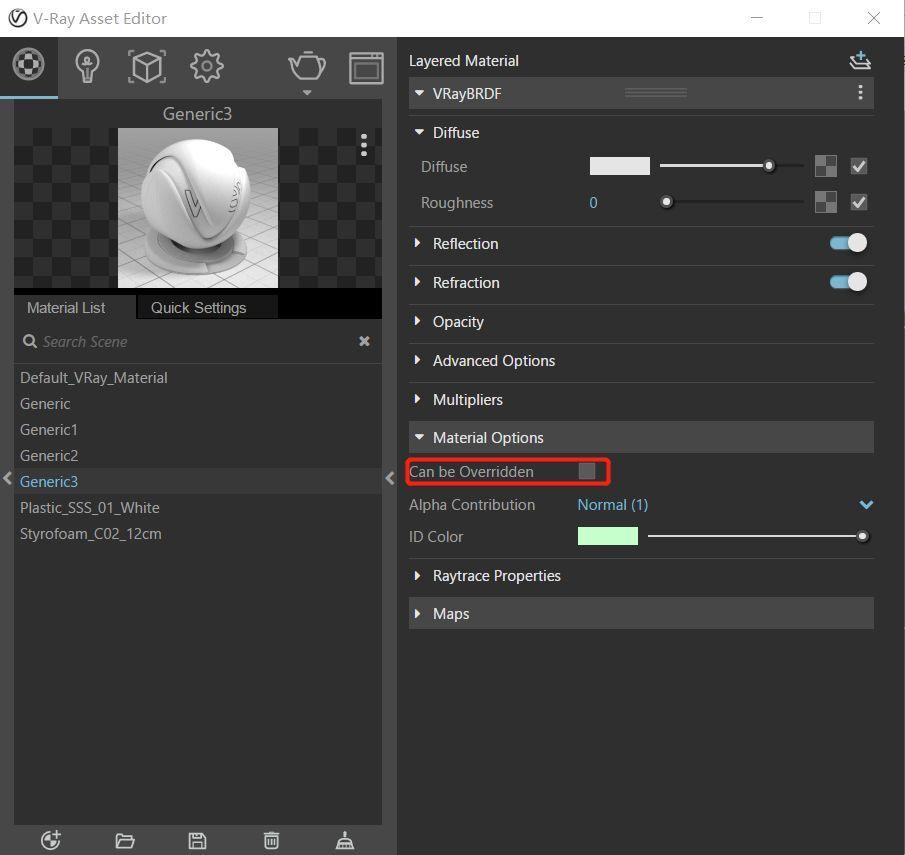Image resolution: width=905 pixels, height=855 pixels.
Task: Expand the Multipliers section
Action: tap(418, 399)
